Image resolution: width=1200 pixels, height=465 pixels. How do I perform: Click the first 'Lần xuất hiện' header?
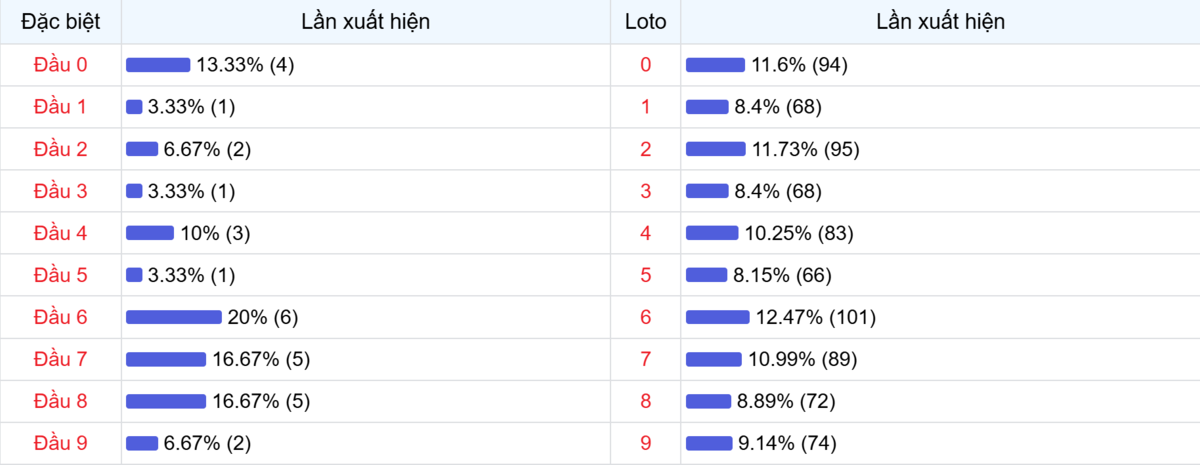point(365,22)
